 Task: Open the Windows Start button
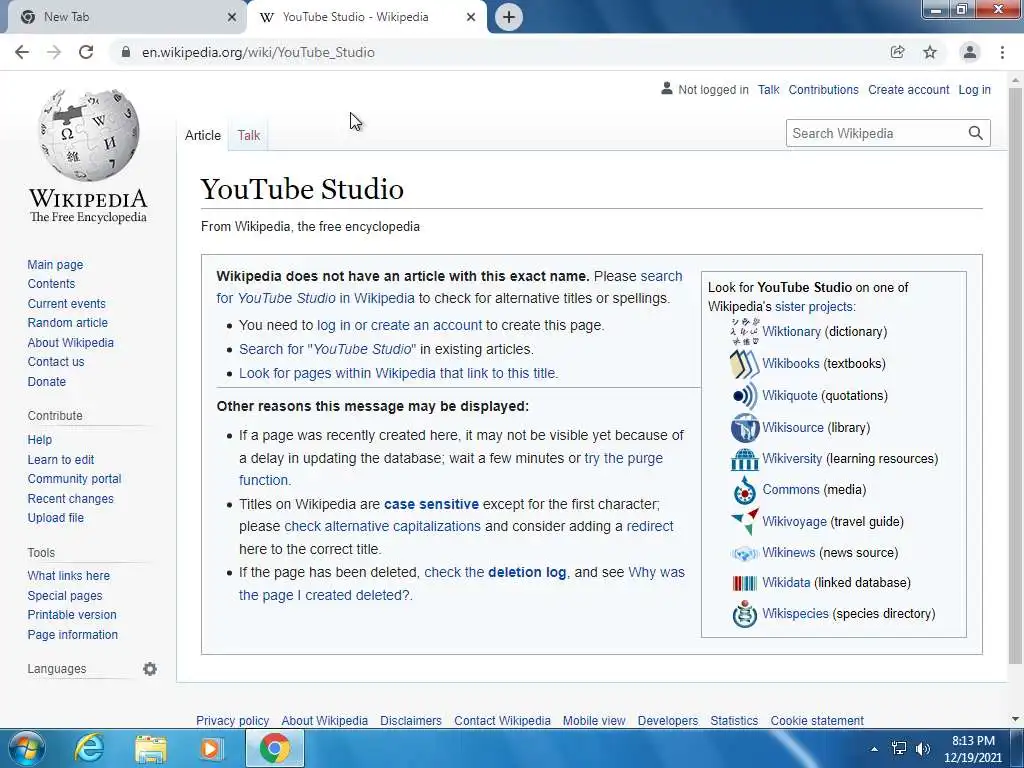pyautogui.click(x=27, y=748)
